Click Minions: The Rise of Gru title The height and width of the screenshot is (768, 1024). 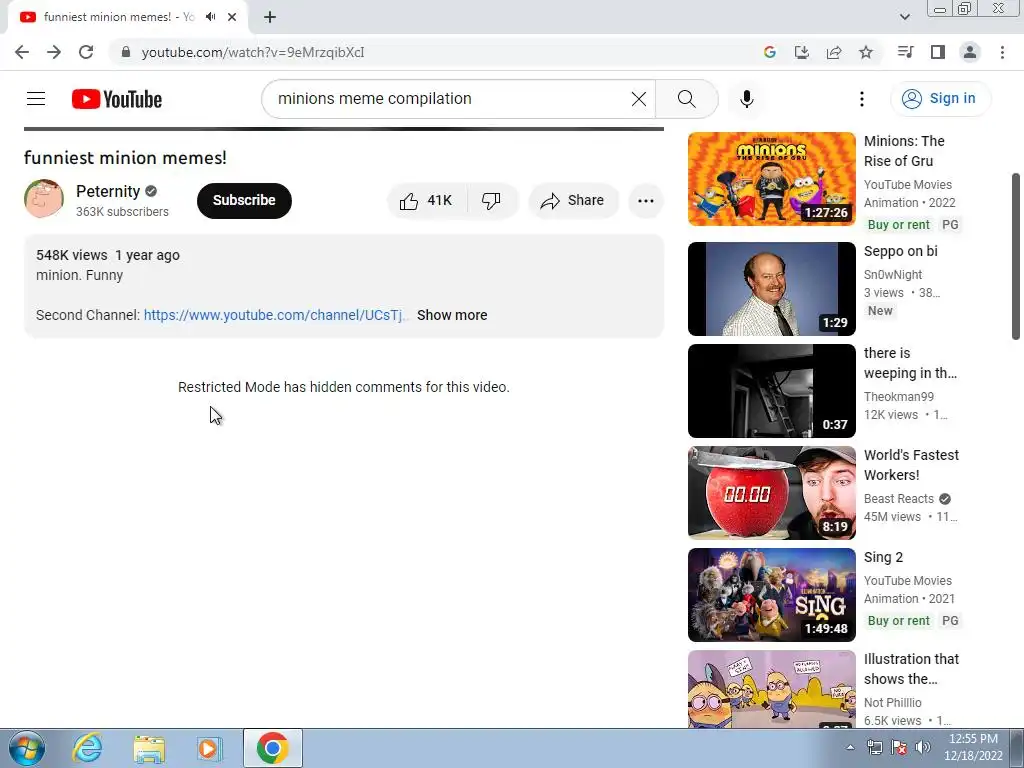coord(904,151)
